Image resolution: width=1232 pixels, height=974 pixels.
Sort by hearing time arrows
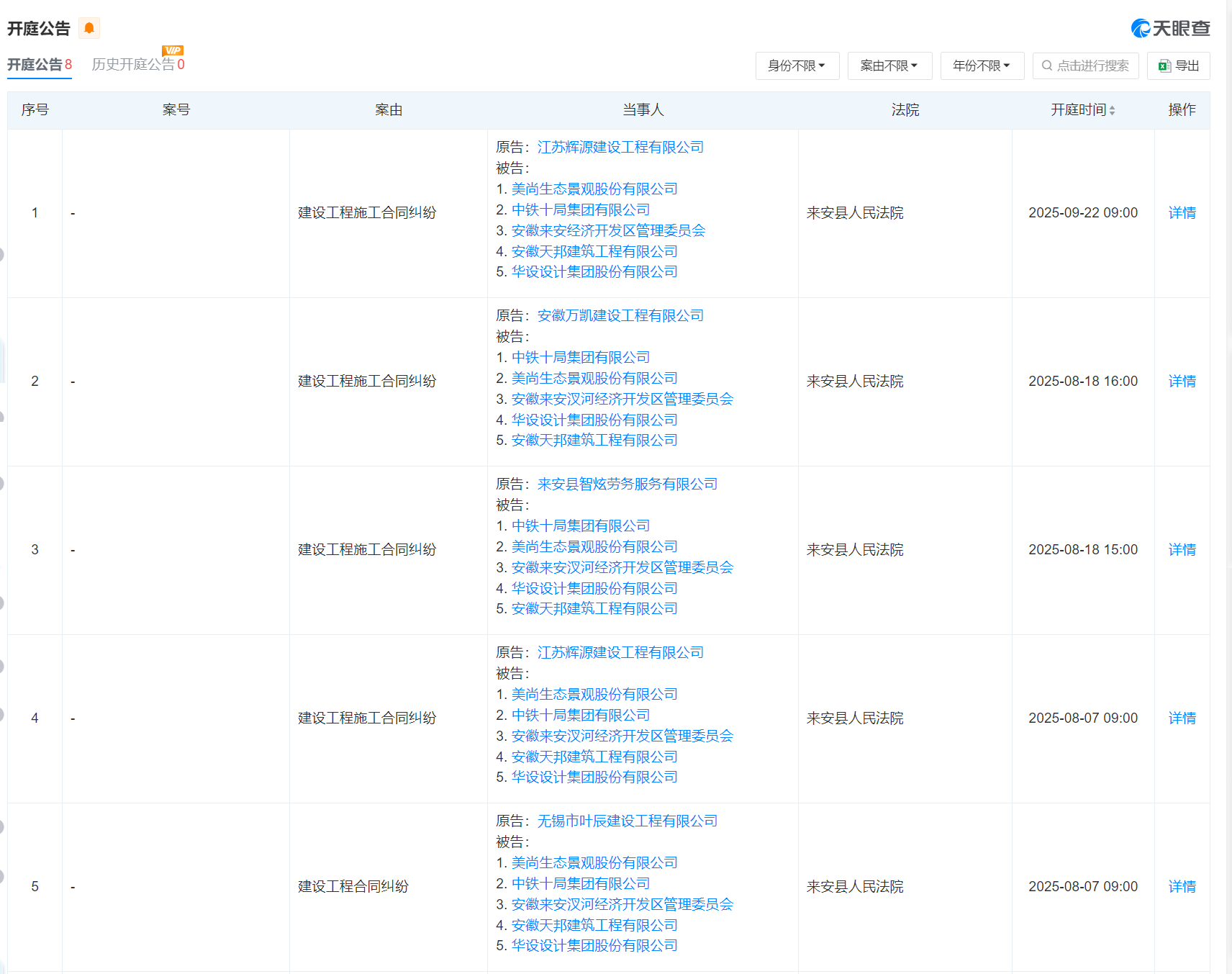[x=1112, y=110]
